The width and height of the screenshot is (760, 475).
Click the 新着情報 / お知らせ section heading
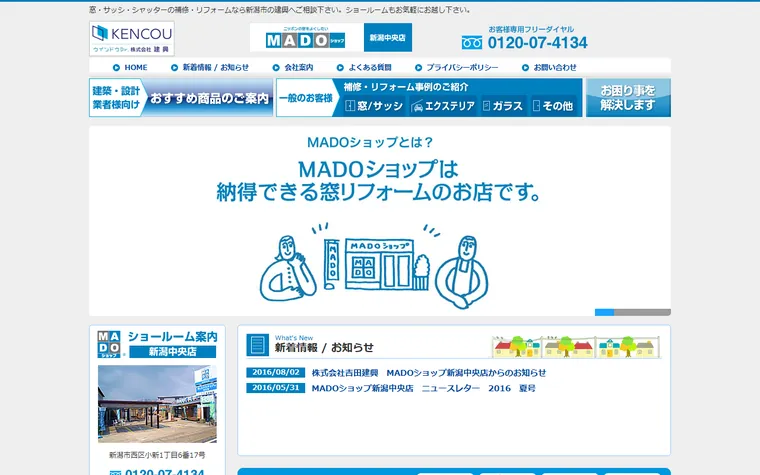(324, 348)
